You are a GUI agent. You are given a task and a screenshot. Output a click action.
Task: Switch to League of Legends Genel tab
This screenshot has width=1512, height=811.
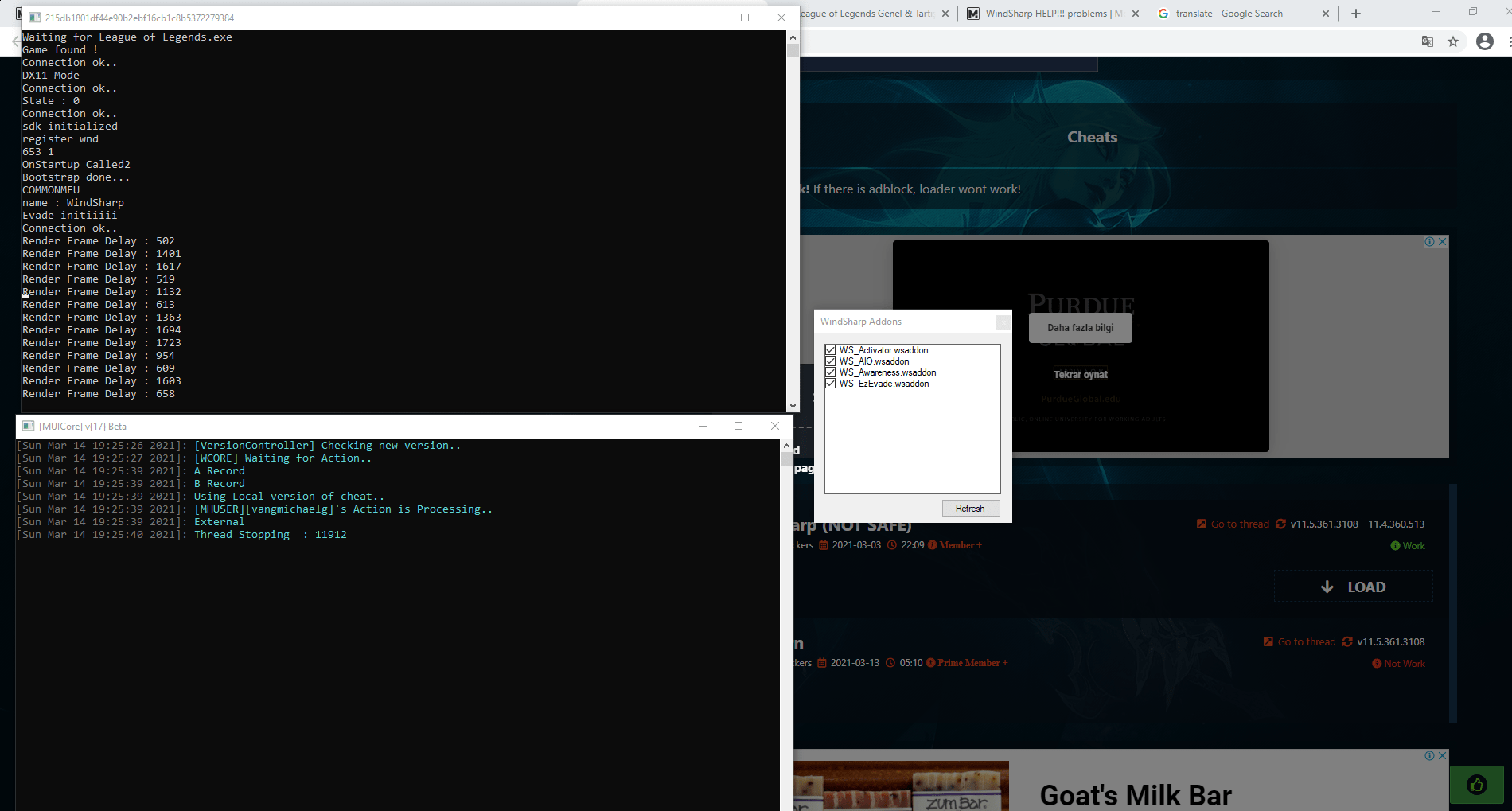point(865,14)
